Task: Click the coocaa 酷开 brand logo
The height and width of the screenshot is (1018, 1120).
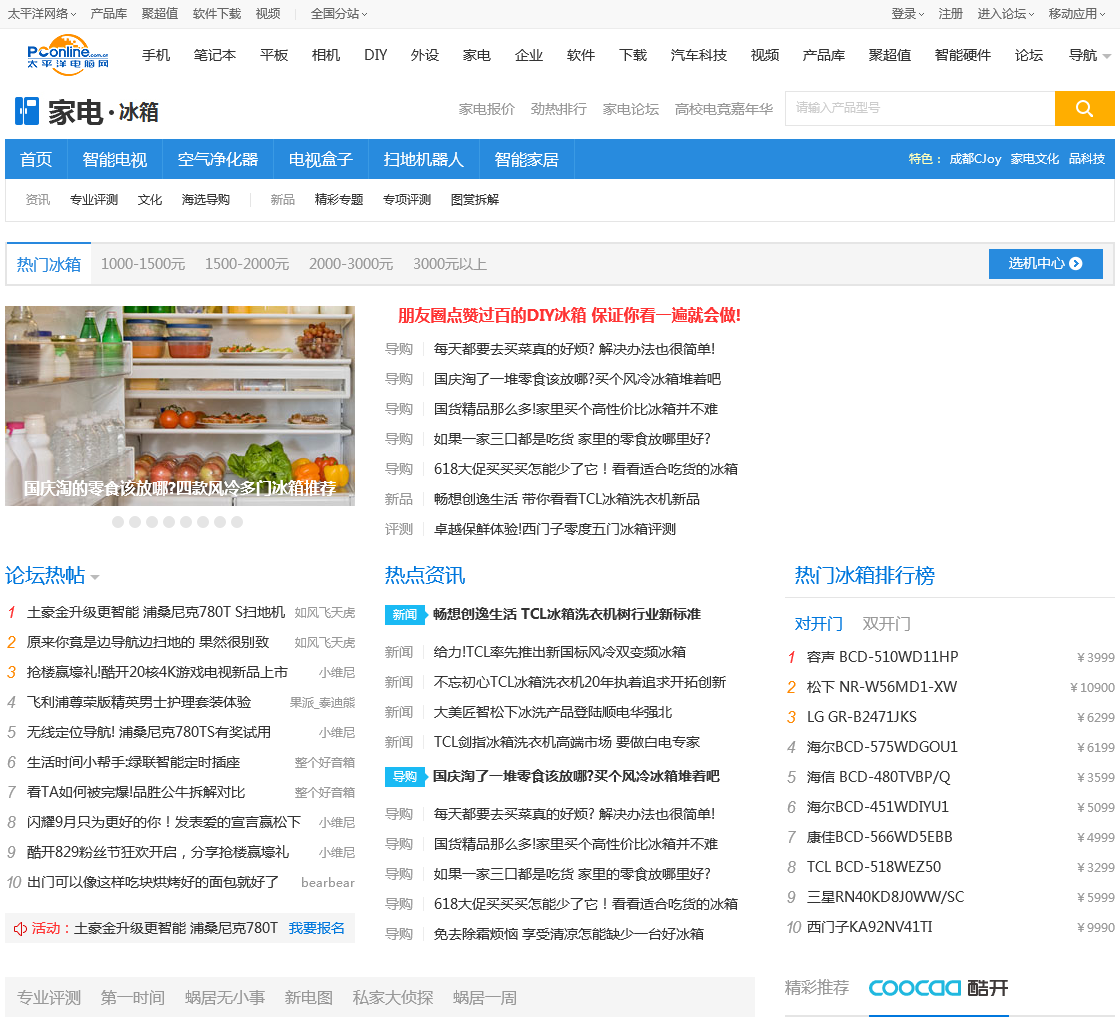Action: [938, 988]
